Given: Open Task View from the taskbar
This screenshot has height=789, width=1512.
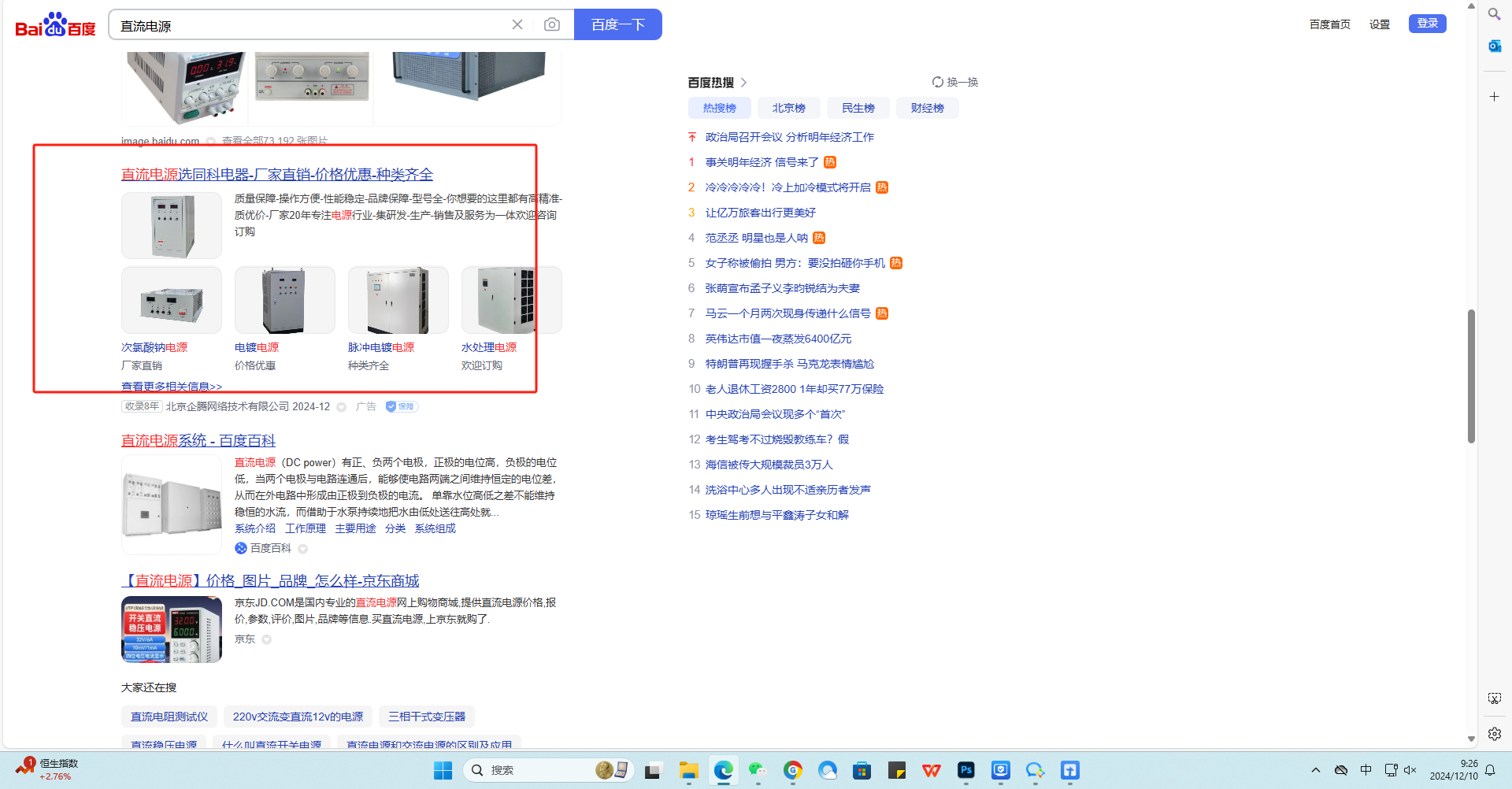Looking at the screenshot, I should click(652, 770).
